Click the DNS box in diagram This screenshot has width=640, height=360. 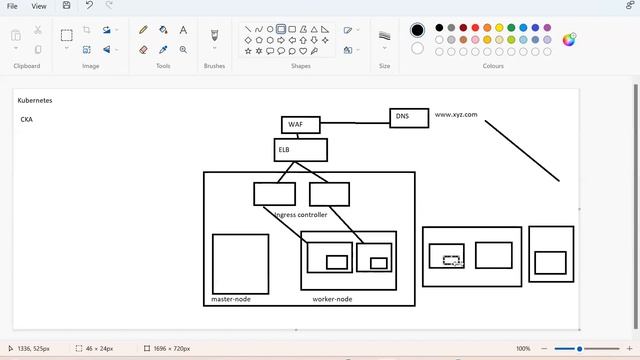409,118
